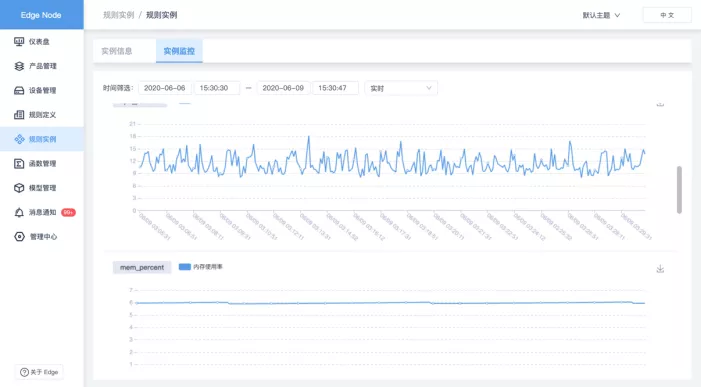Screen dimensions: 701x387
Task: Select the 模型管理 cube icon
Action: click(x=19, y=188)
